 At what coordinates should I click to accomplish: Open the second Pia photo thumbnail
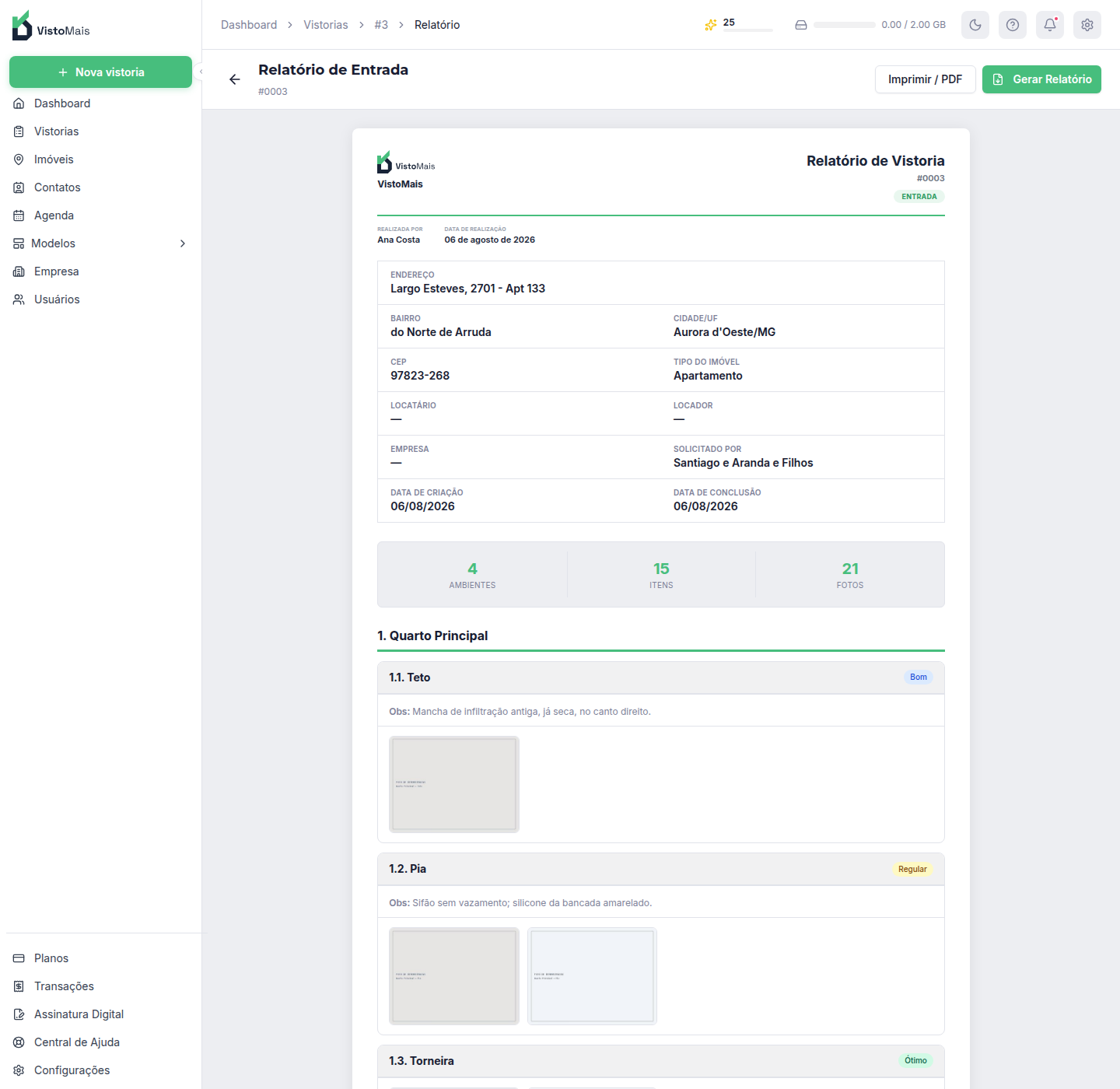(592, 976)
